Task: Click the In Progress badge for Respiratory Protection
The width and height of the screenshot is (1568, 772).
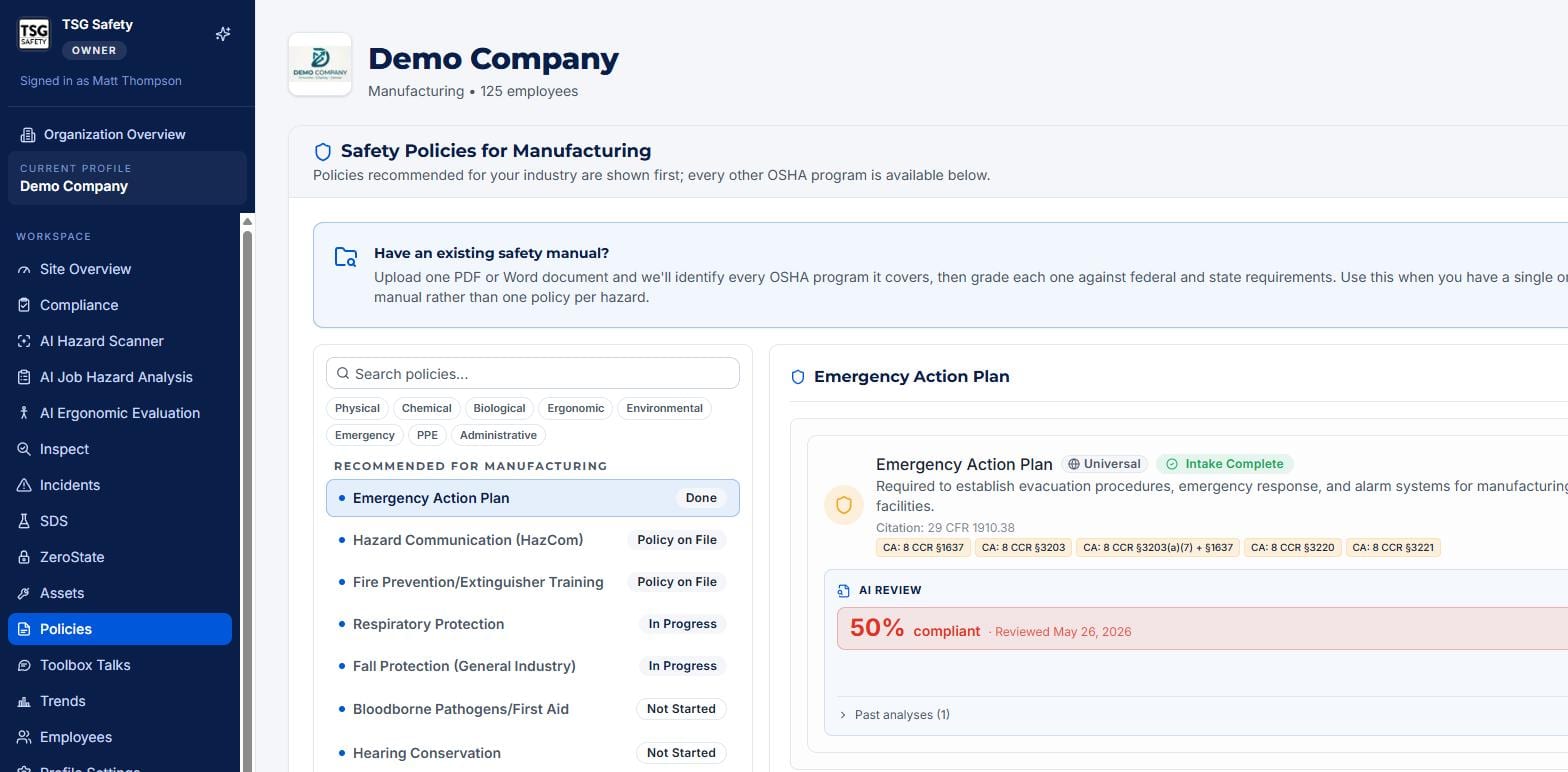Action: [x=682, y=624]
